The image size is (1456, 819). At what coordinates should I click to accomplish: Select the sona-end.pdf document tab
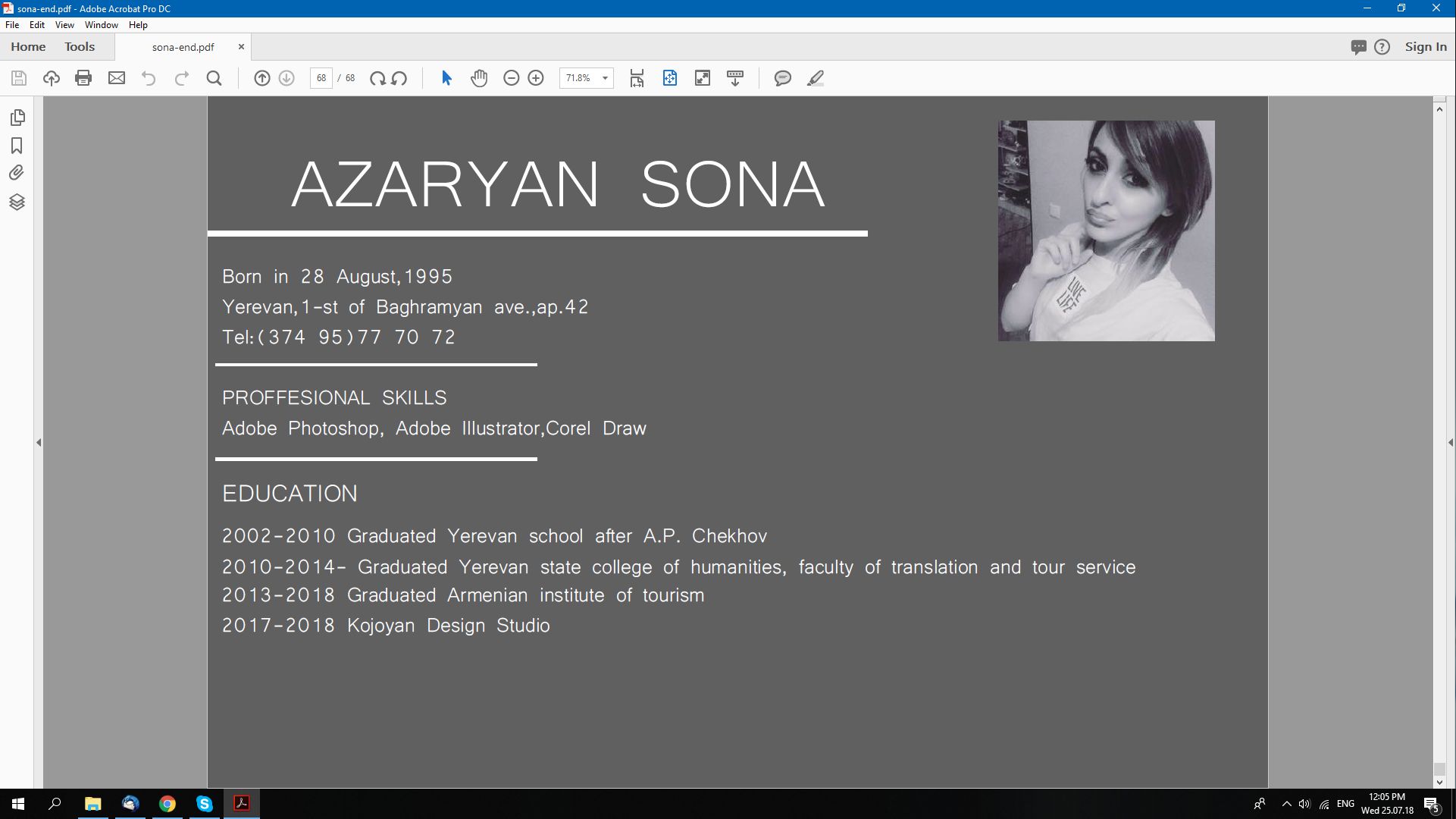click(183, 47)
